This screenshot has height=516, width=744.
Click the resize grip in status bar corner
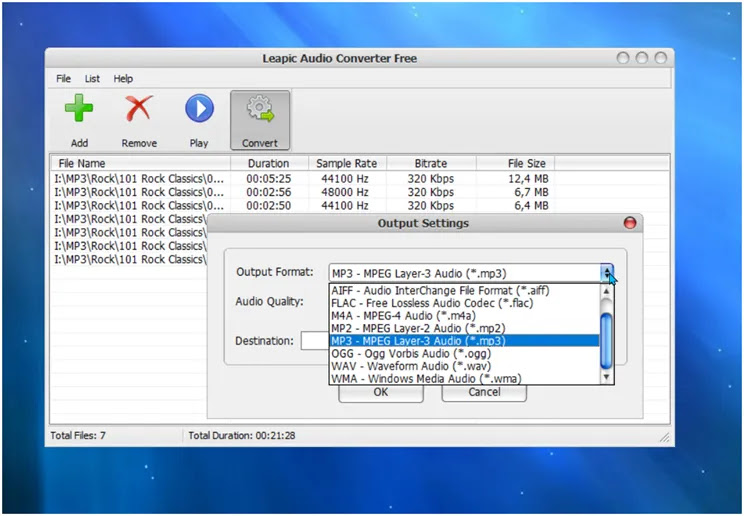coord(665,437)
